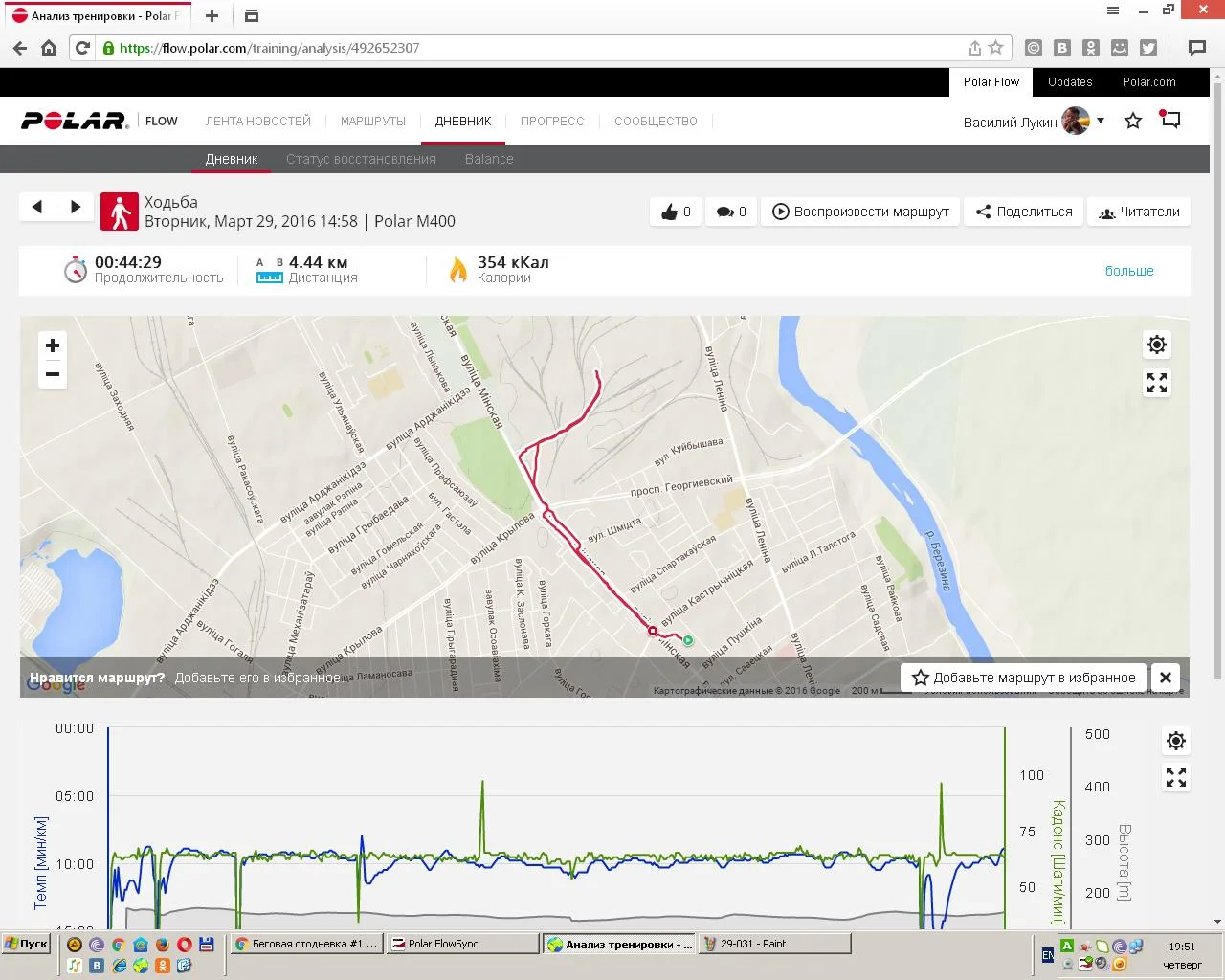Viewport: 1225px width, 980px height.
Task: Open the МАРШРУТЫ menu
Action: (373, 122)
